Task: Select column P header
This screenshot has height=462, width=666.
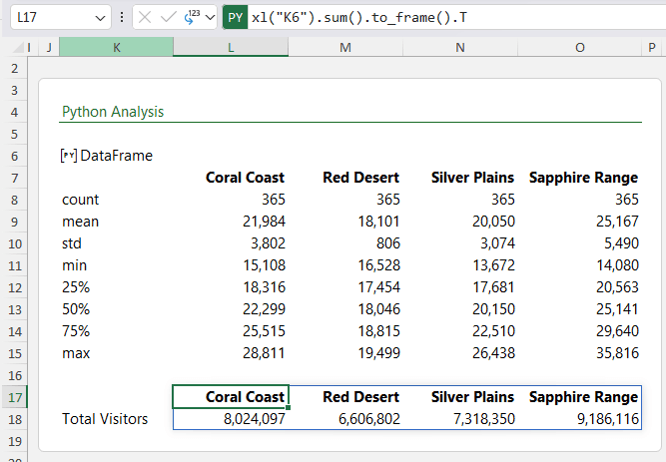Action: [652, 47]
